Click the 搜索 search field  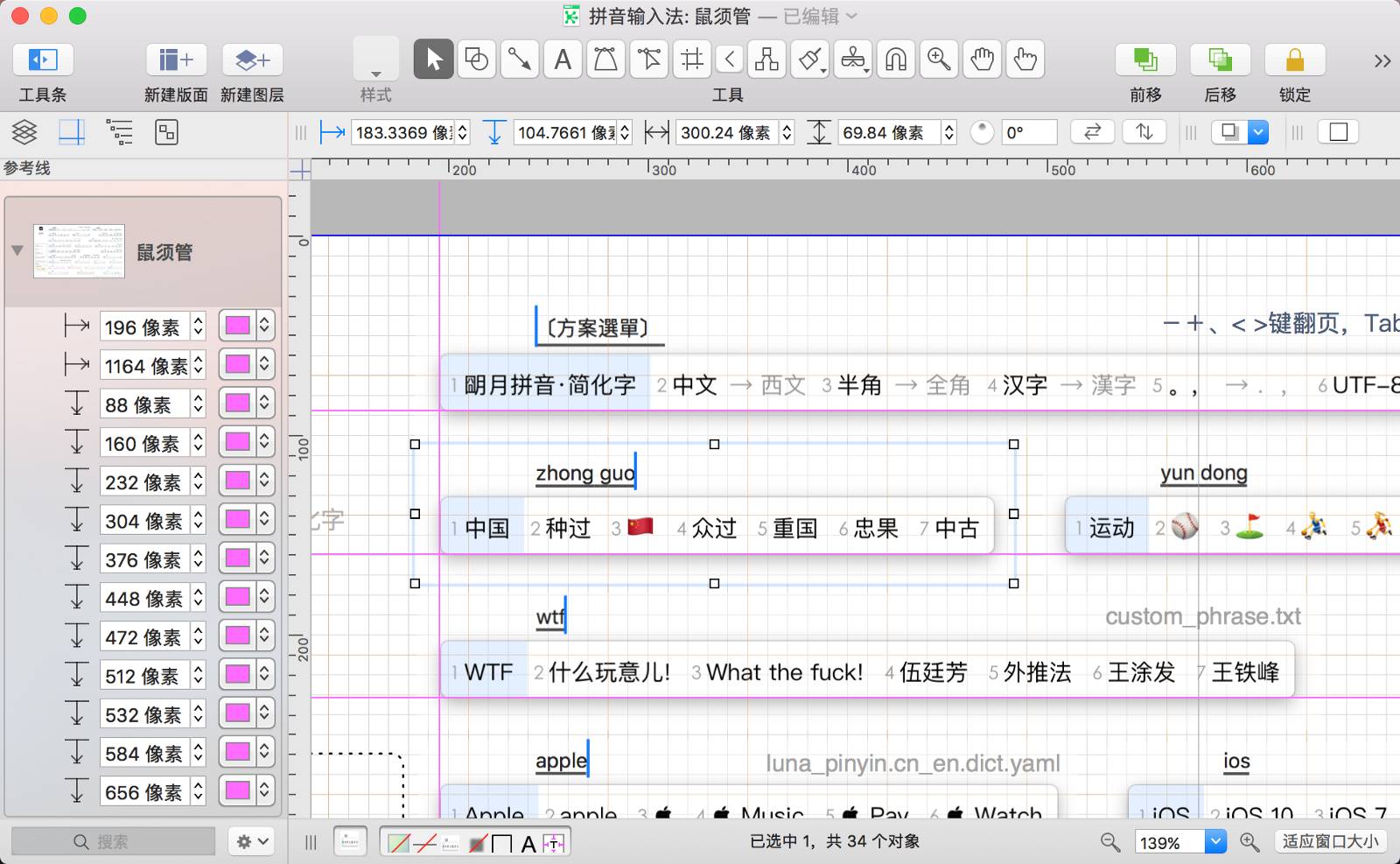pyautogui.click(x=113, y=841)
